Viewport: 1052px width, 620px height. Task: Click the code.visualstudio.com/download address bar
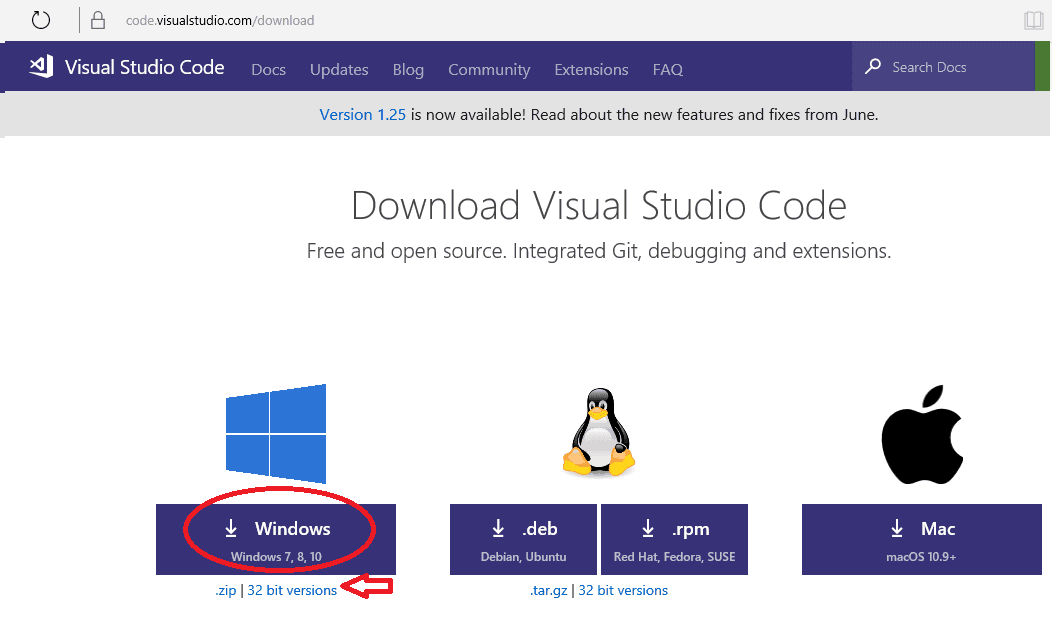click(220, 20)
